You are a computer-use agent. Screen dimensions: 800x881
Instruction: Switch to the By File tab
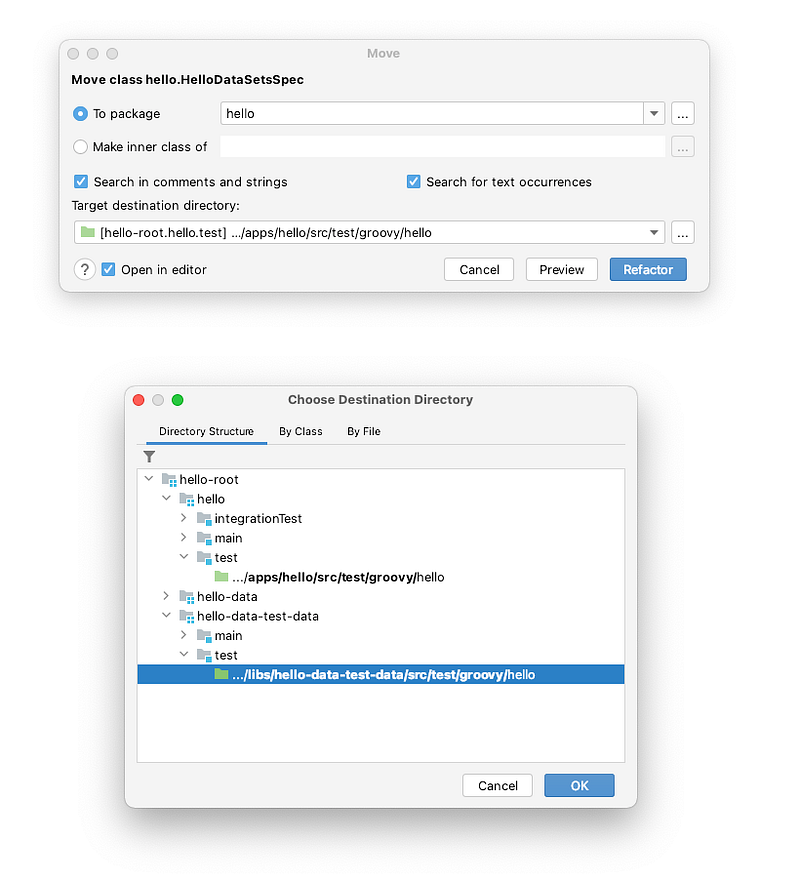(363, 431)
